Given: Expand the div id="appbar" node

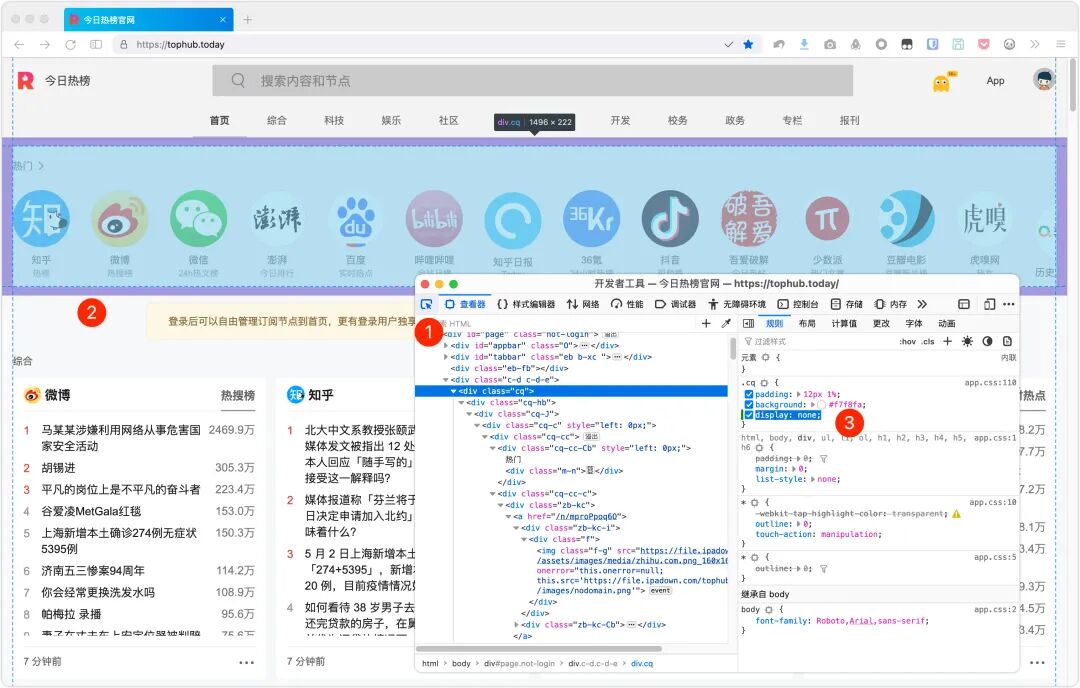Looking at the screenshot, I should pyautogui.click(x=446, y=346).
